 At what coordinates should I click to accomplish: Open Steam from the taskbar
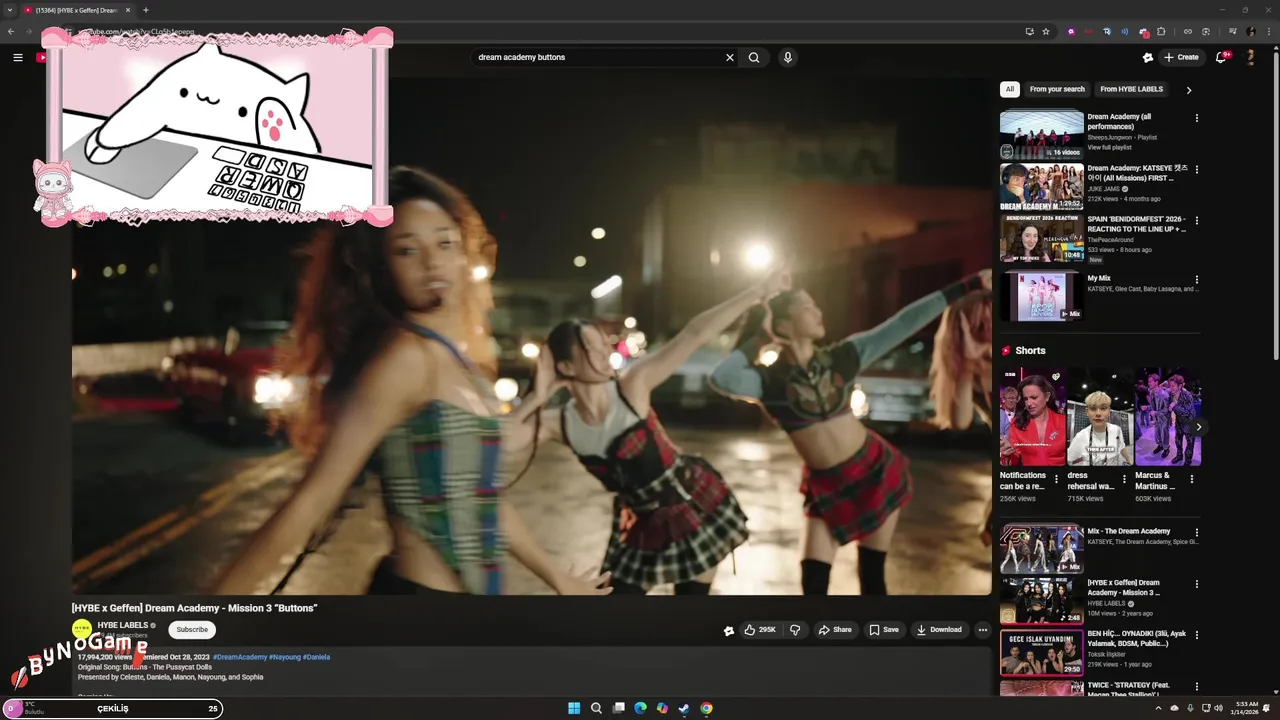click(x=684, y=708)
